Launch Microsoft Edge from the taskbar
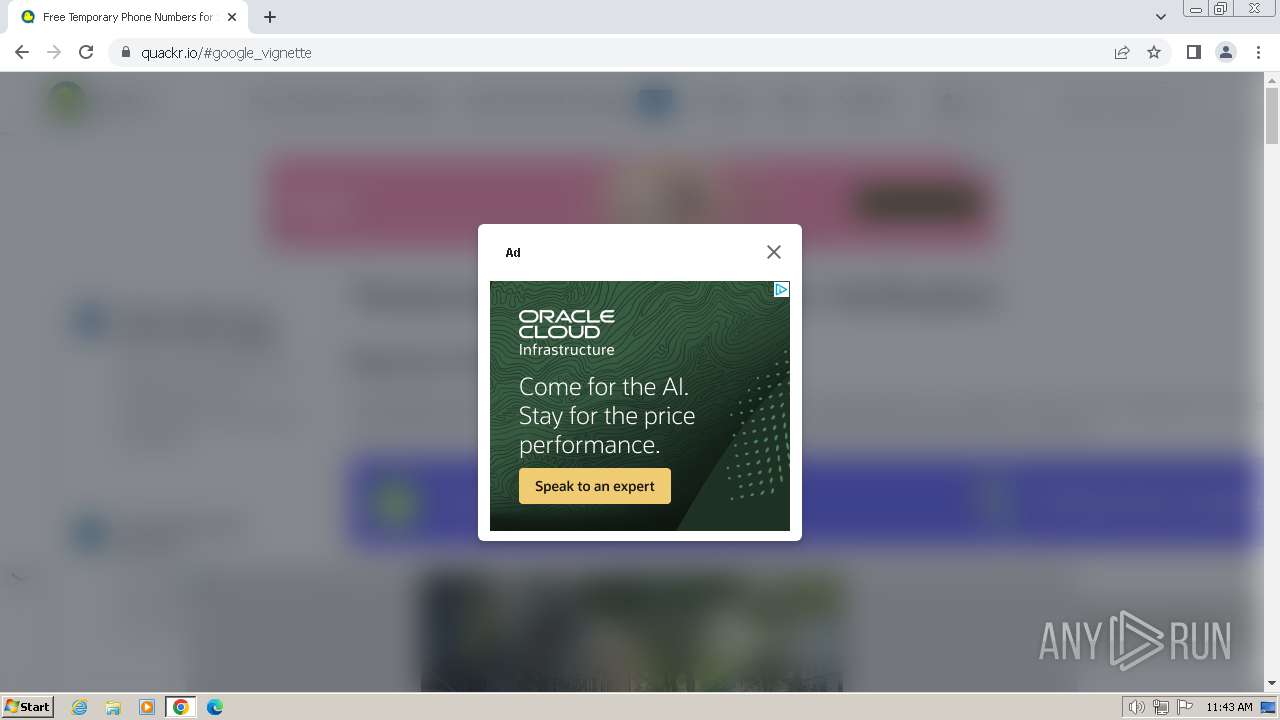This screenshot has height=720, width=1280. point(215,707)
